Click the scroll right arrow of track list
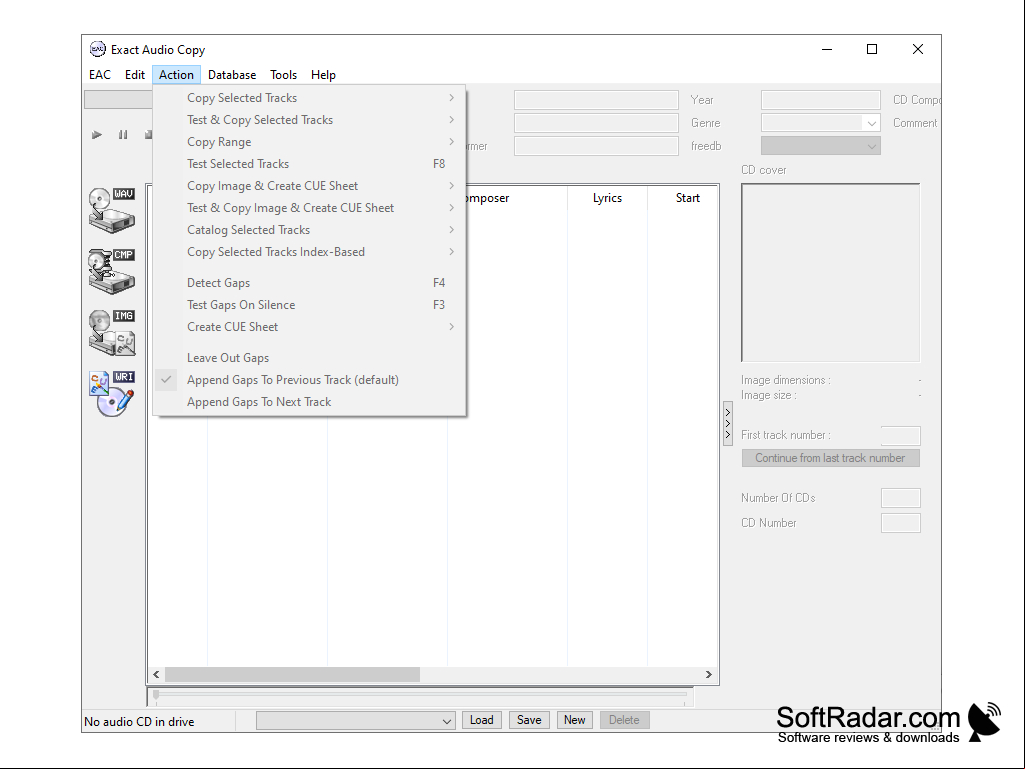Viewport: 1025px width, 769px height. (x=709, y=674)
